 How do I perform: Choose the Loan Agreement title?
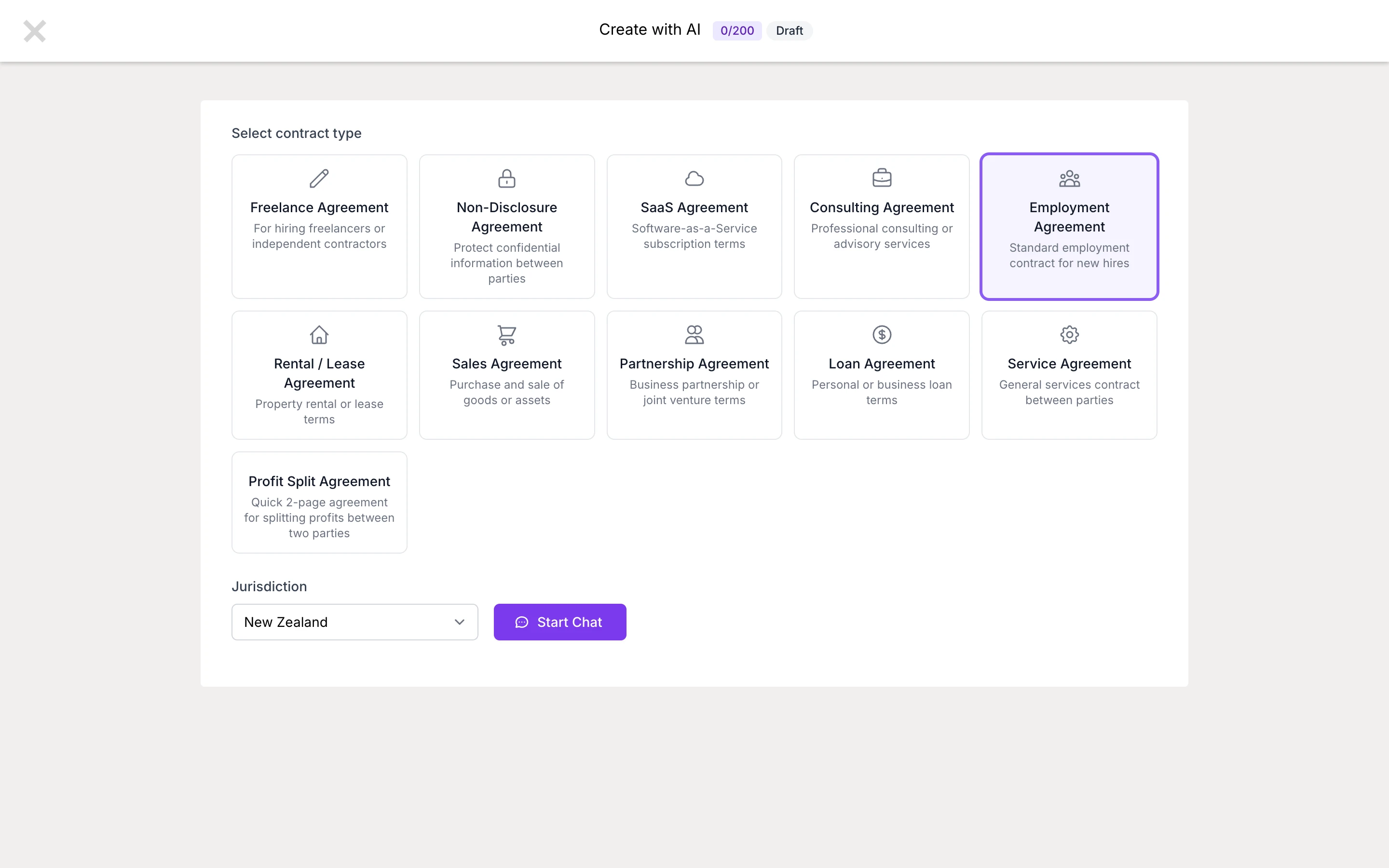pos(882,364)
